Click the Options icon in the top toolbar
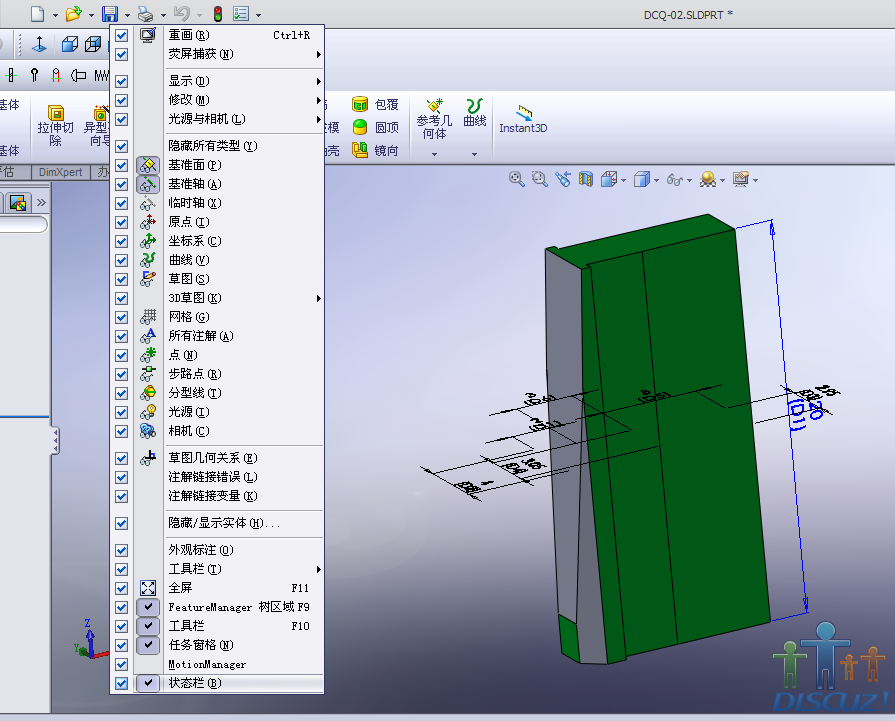This screenshot has width=895, height=721. tap(241, 14)
